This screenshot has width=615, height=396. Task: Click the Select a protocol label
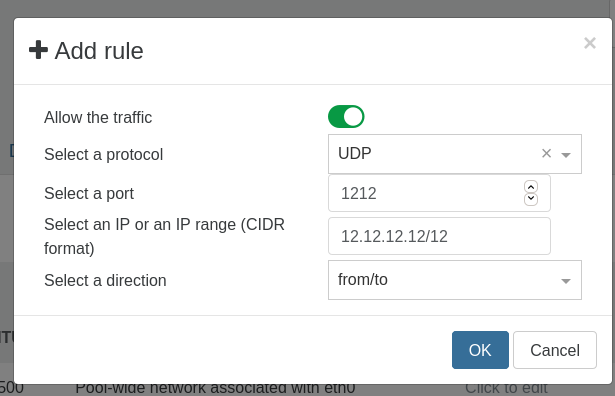click(104, 154)
